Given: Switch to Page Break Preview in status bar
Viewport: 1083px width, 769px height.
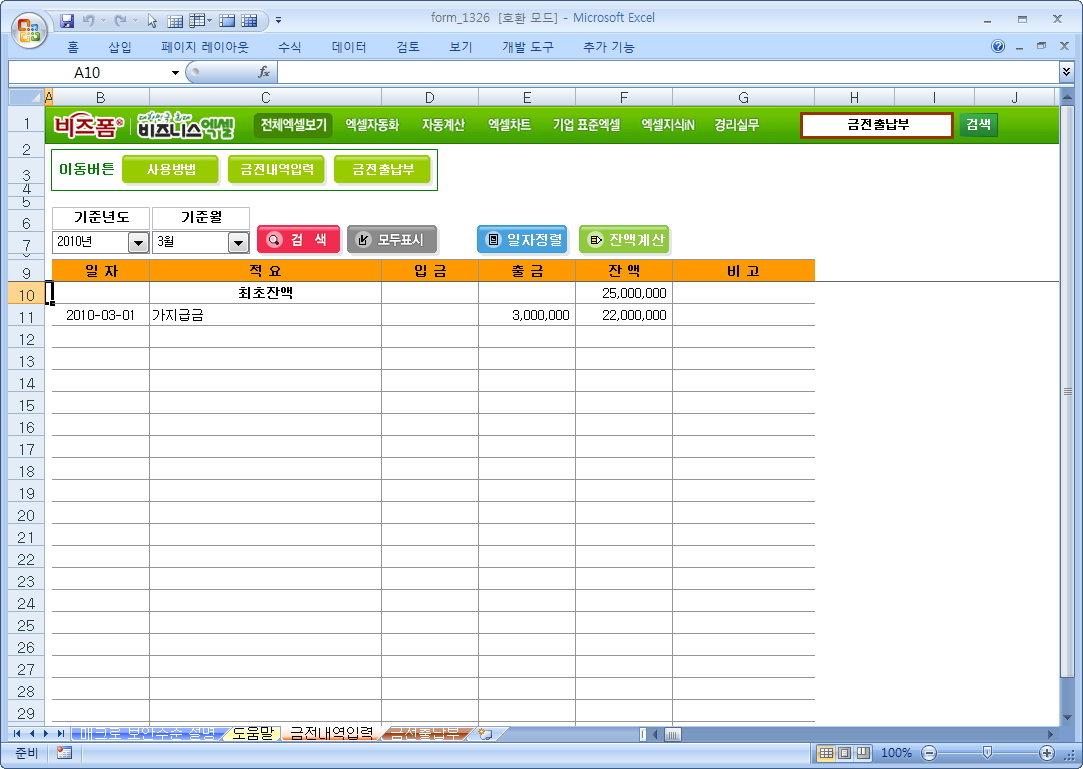Looking at the screenshot, I should click(862, 753).
